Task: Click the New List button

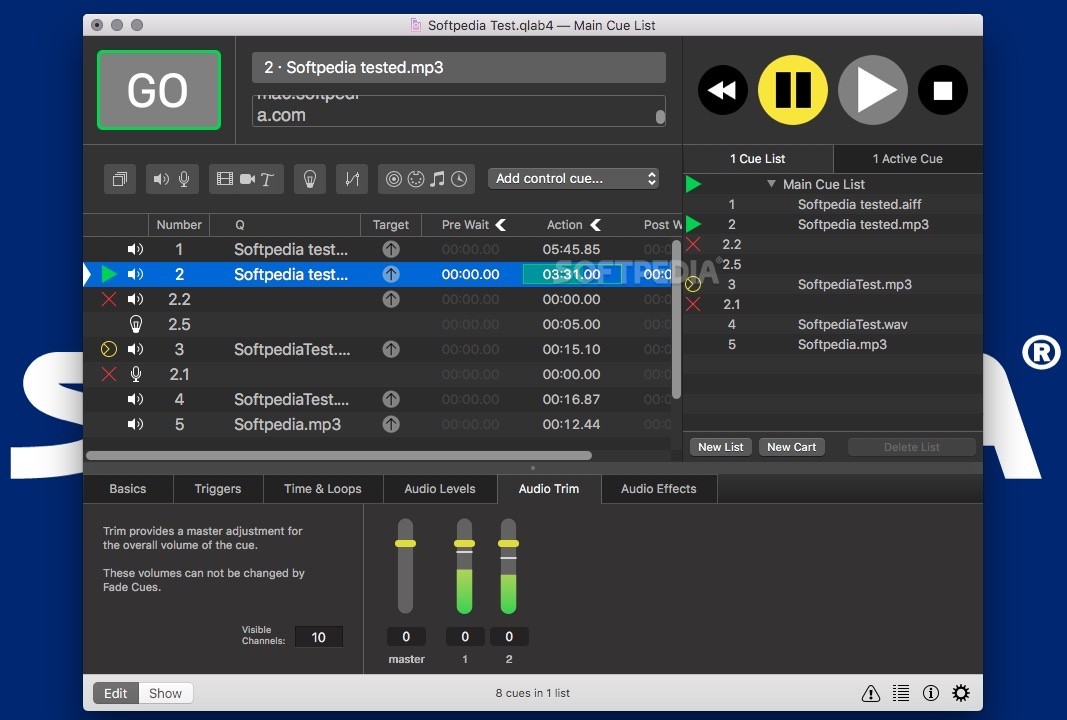Action: [x=721, y=447]
